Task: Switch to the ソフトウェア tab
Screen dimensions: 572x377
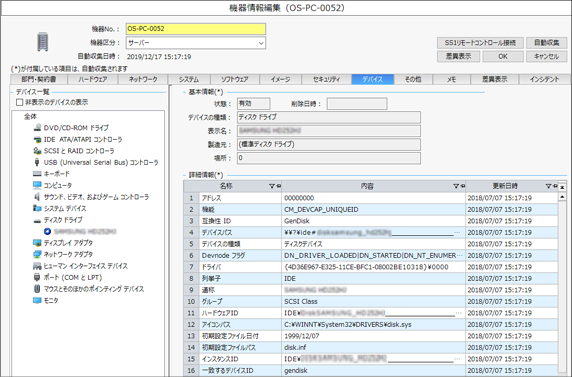Action: tap(235, 79)
